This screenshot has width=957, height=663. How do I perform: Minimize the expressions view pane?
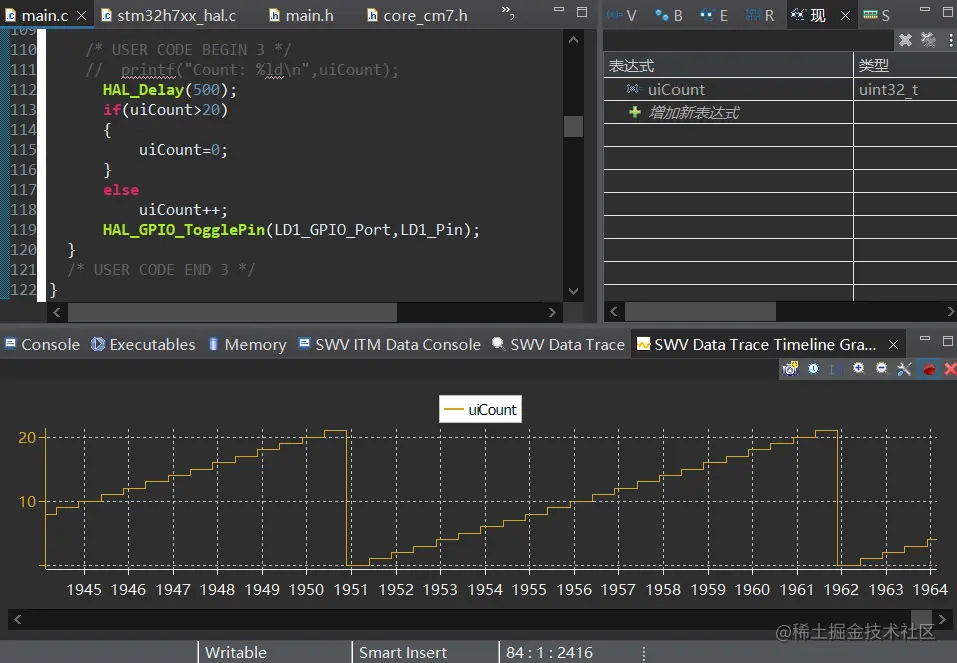pyautogui.click(x=925, y=10)
